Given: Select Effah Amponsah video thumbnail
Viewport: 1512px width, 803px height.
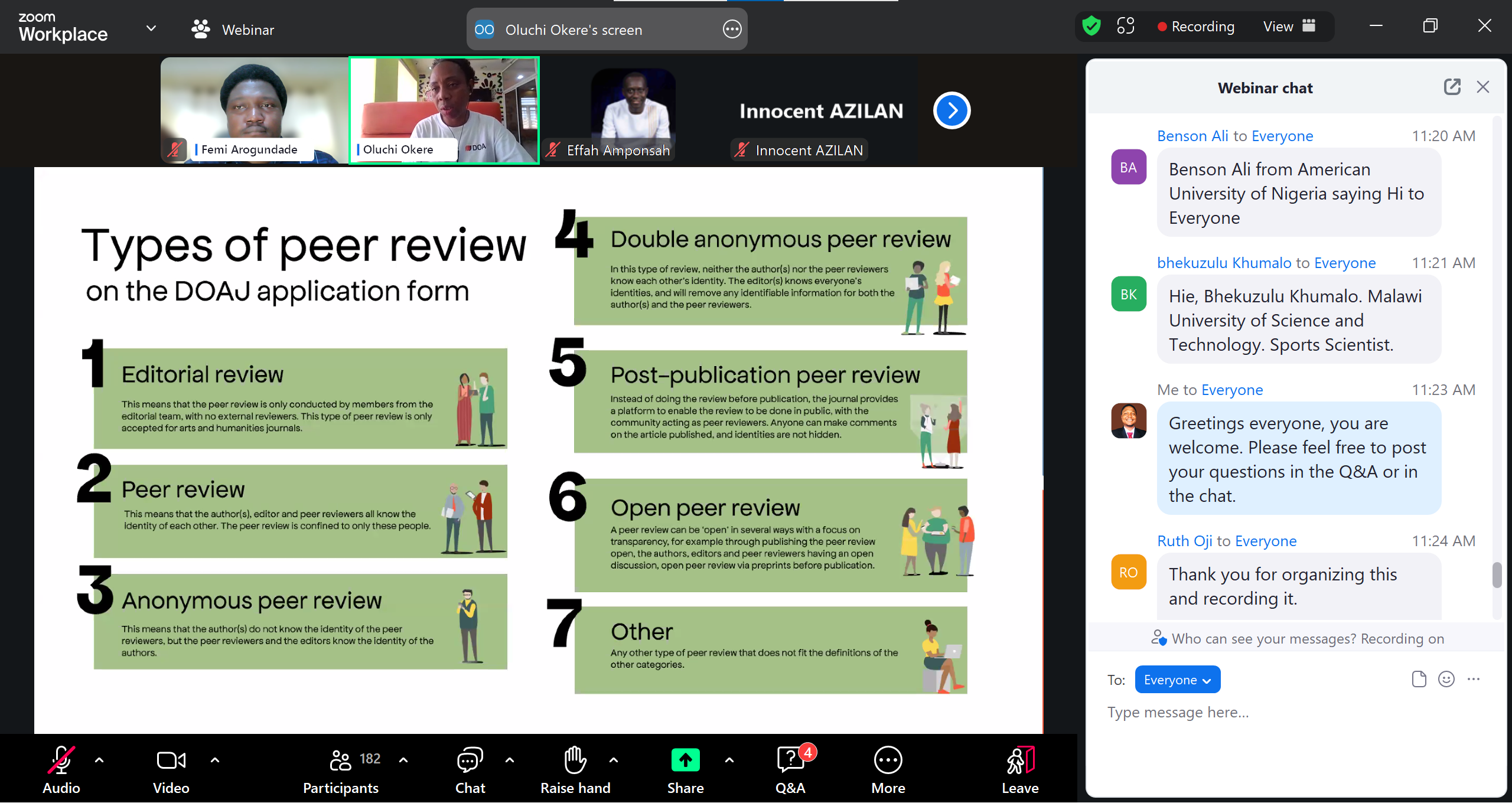Looking at the screenshot, I should 633,110.
